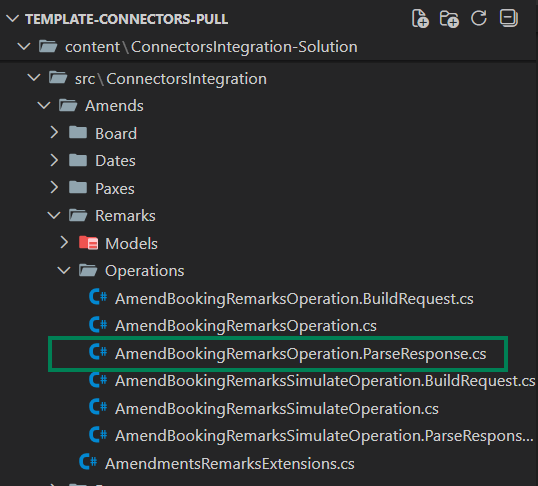Click C# icon of AmendBookingRemarksOperation.cs

98,325
